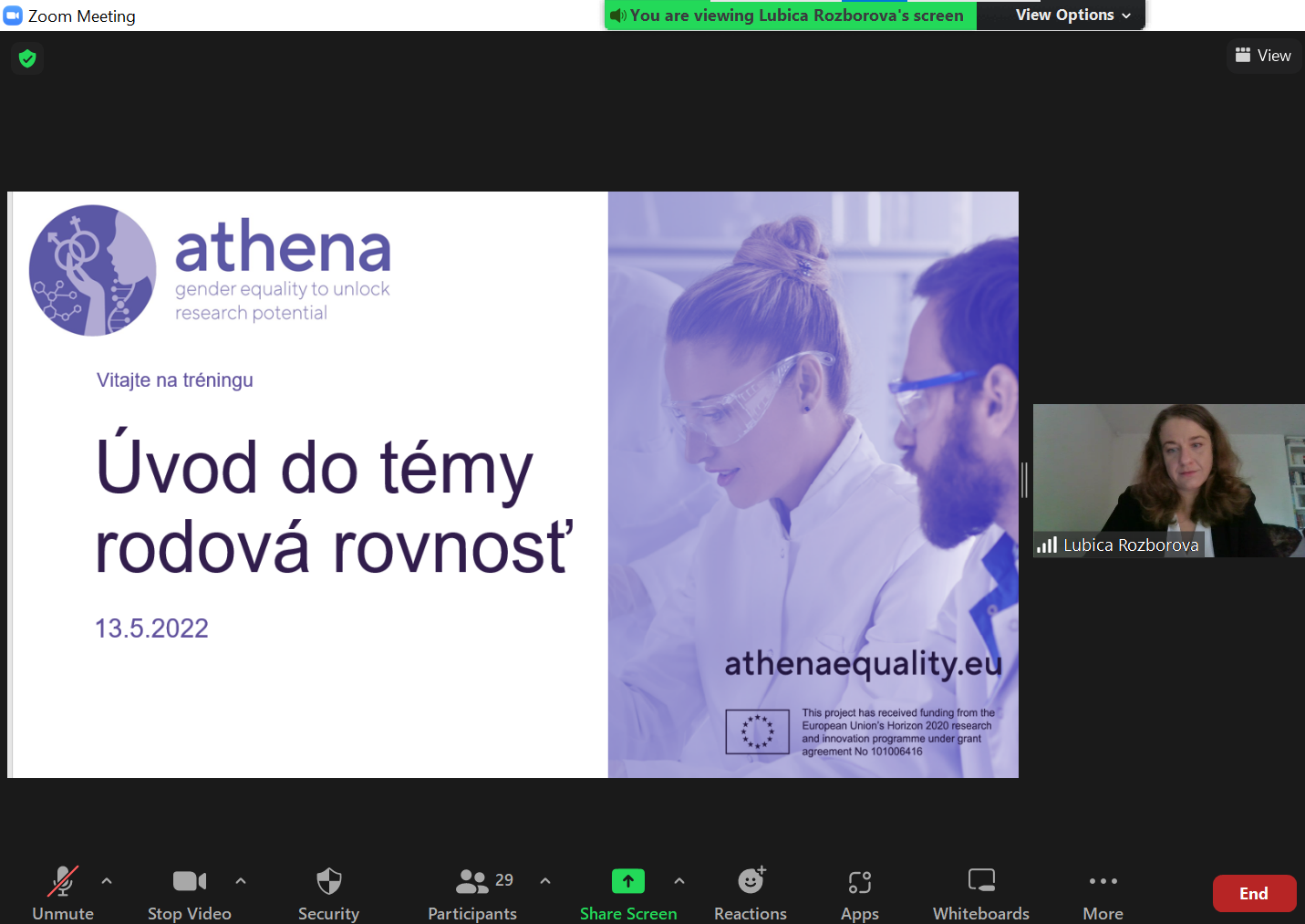Open video options arrow beside Stop Video
The width and height of the screenshot is (1305, 924).
coord(241,881)
